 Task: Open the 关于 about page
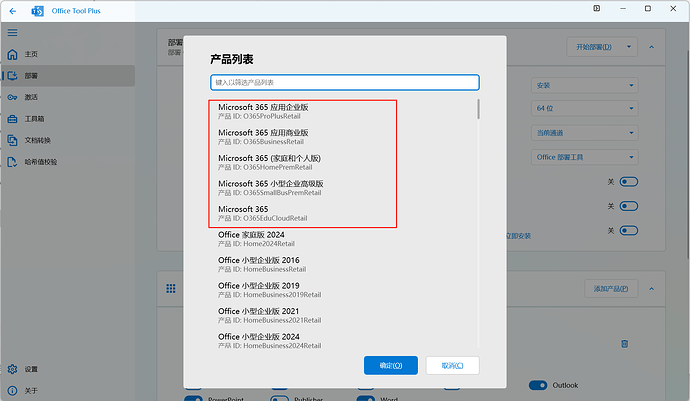68,391
